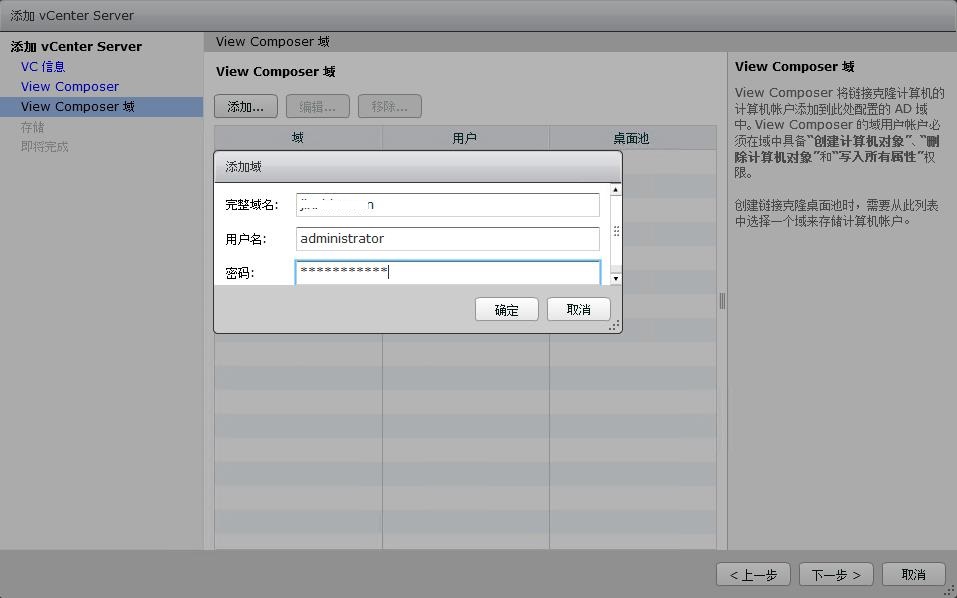
Task: Click the 域 column header of the table
Action: [297, 137]
